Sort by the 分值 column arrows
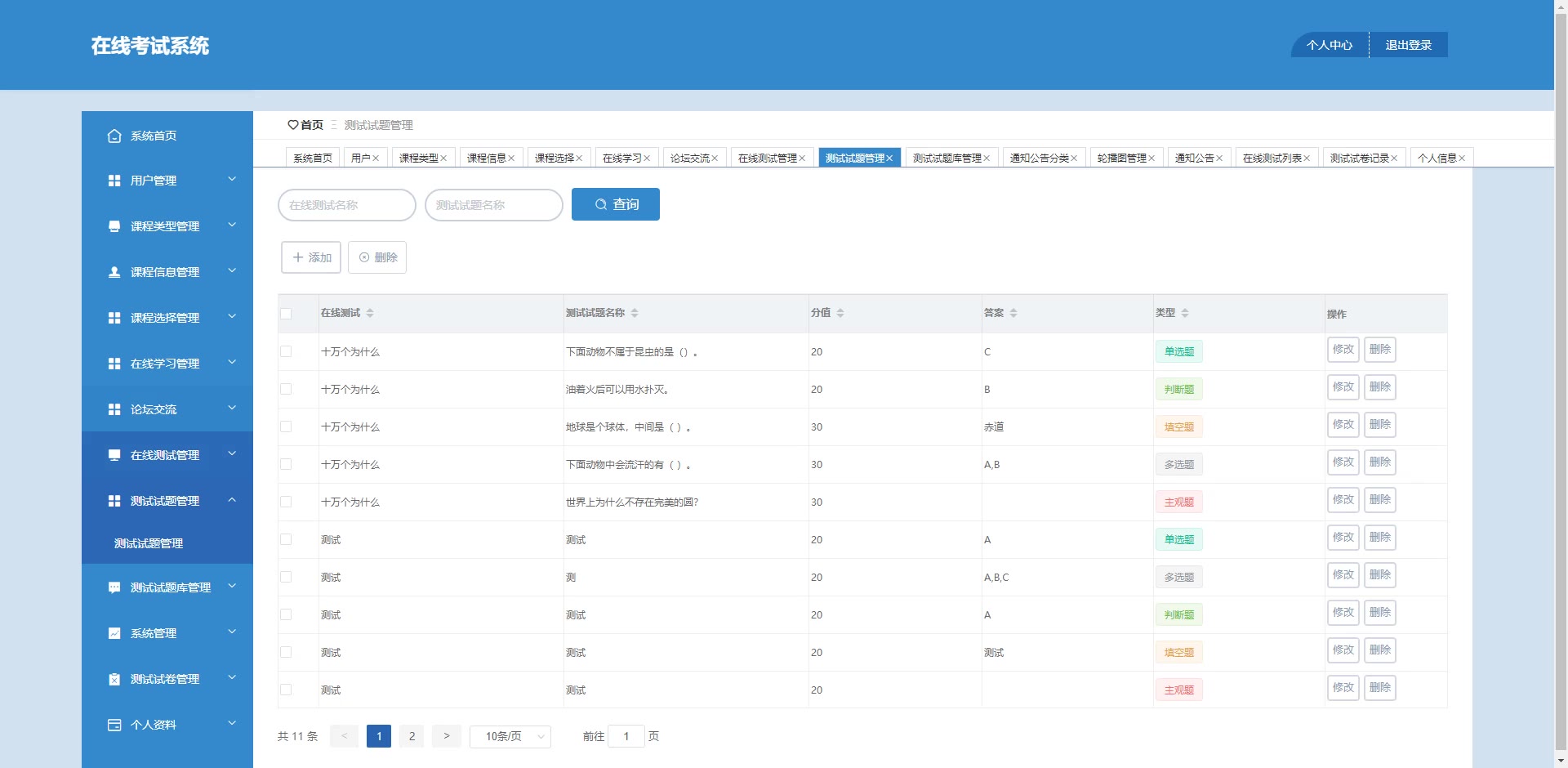 [840, 313]
